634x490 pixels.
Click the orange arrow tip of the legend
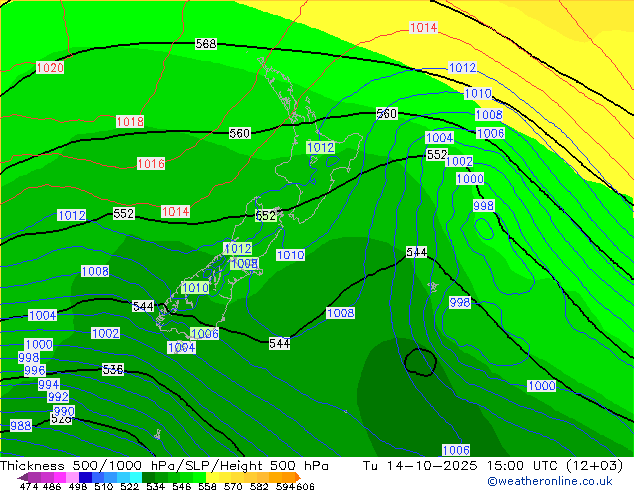pos(298,477)
